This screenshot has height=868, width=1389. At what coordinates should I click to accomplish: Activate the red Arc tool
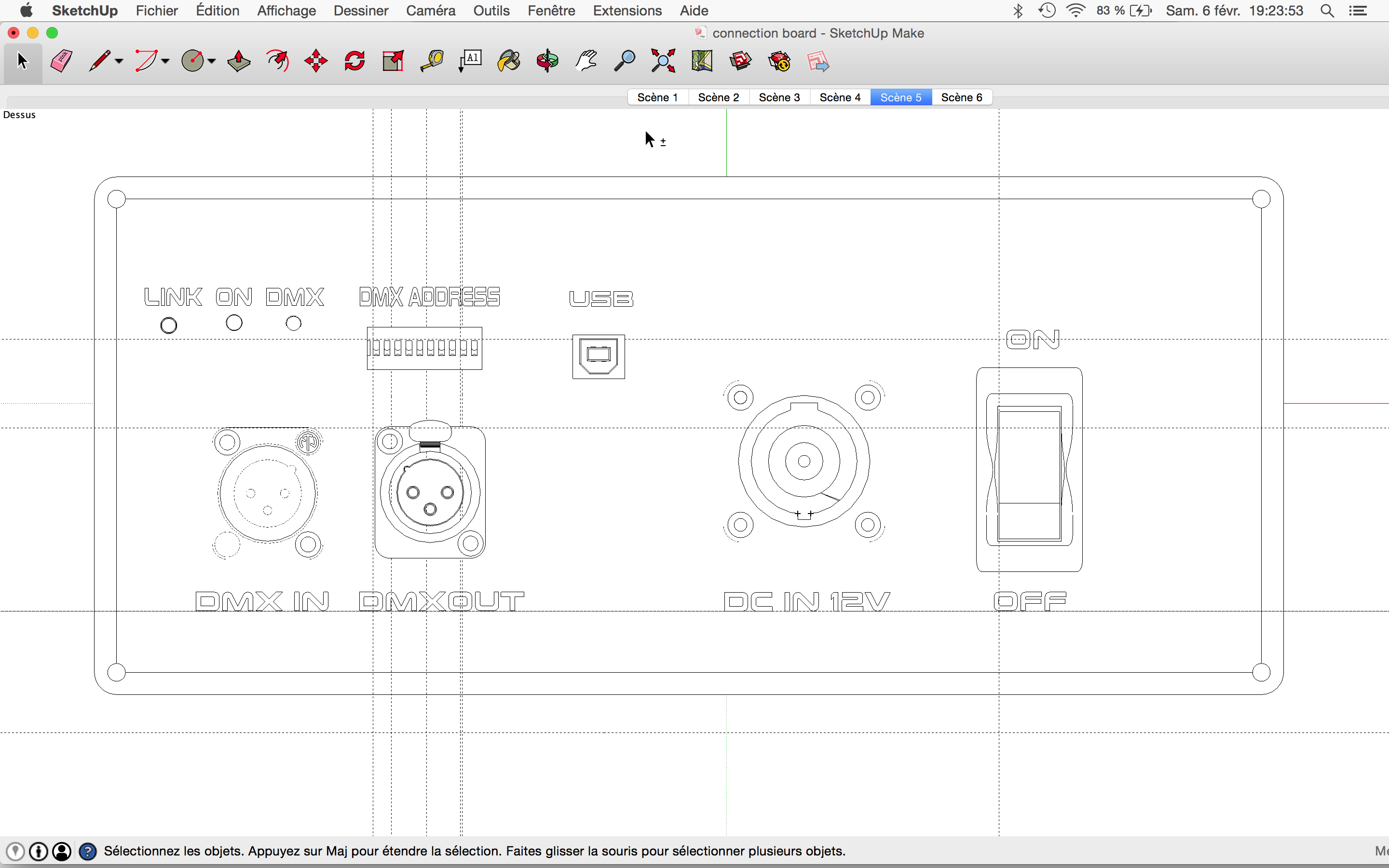tap(146, 61)
